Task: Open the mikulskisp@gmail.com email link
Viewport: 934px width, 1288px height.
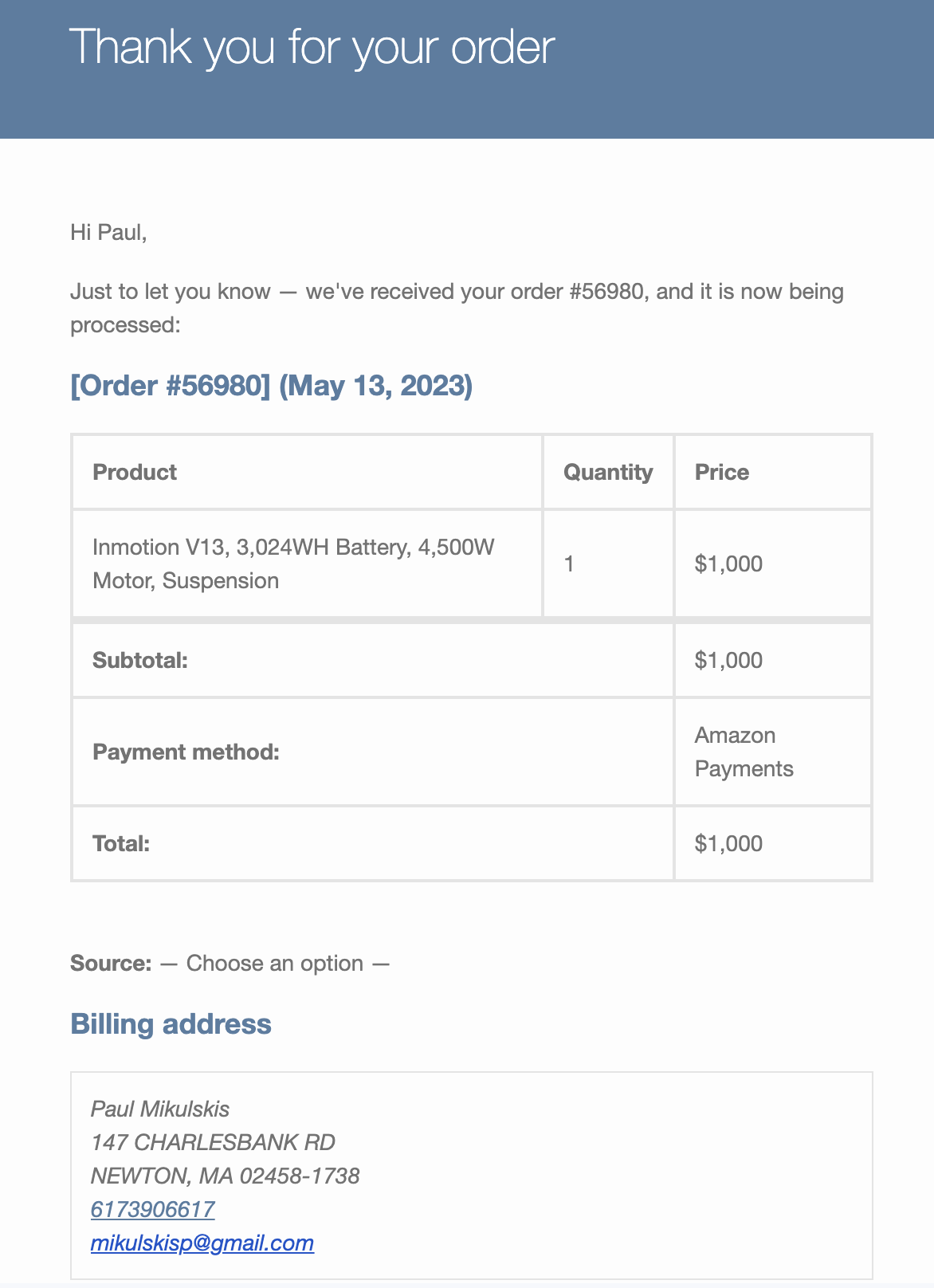Action: point(202,1243)
